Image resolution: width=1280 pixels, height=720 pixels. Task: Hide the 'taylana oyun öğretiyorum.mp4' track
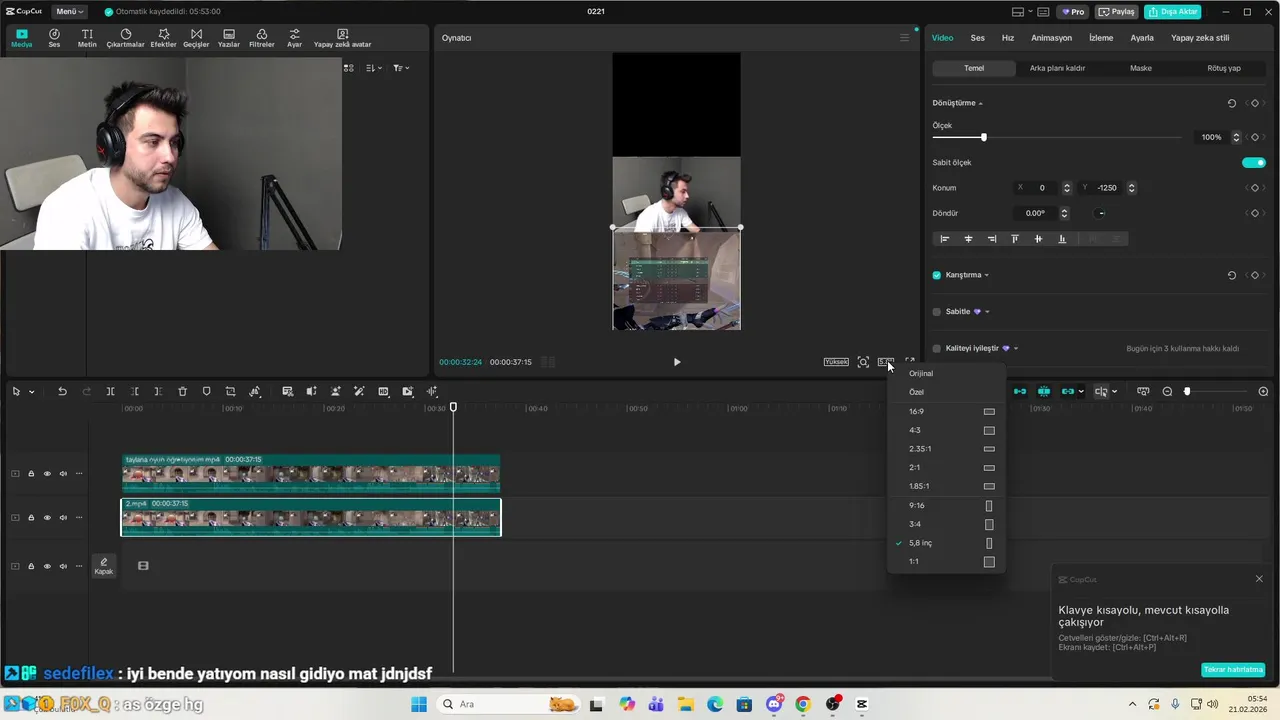[47, 474]
